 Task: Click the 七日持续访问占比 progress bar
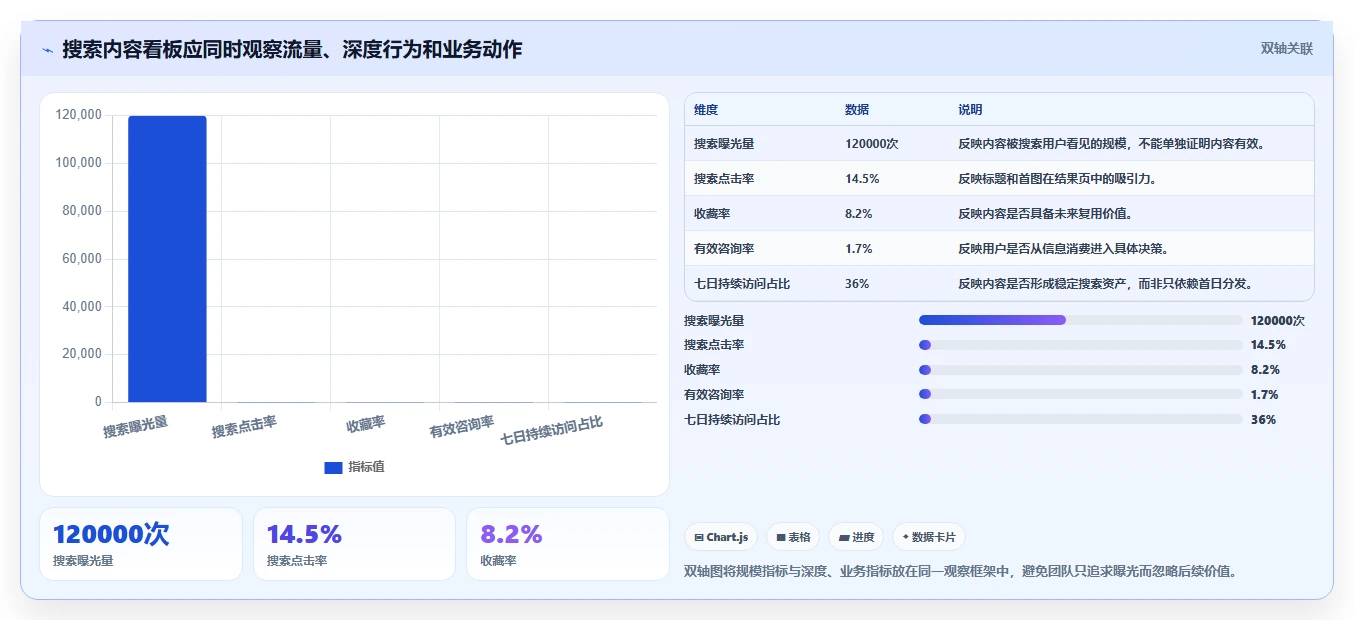[x=1080, y=420]
